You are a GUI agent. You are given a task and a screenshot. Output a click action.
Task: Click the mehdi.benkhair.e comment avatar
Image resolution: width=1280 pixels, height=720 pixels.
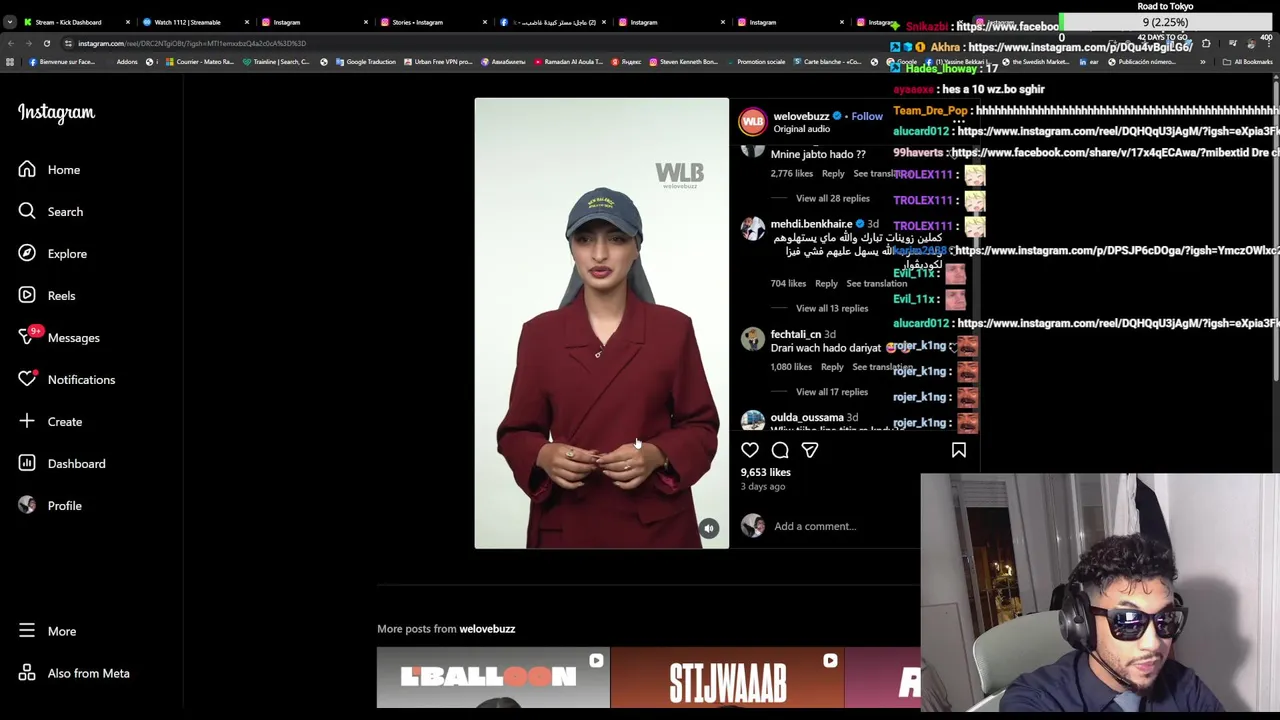point(752,228)
